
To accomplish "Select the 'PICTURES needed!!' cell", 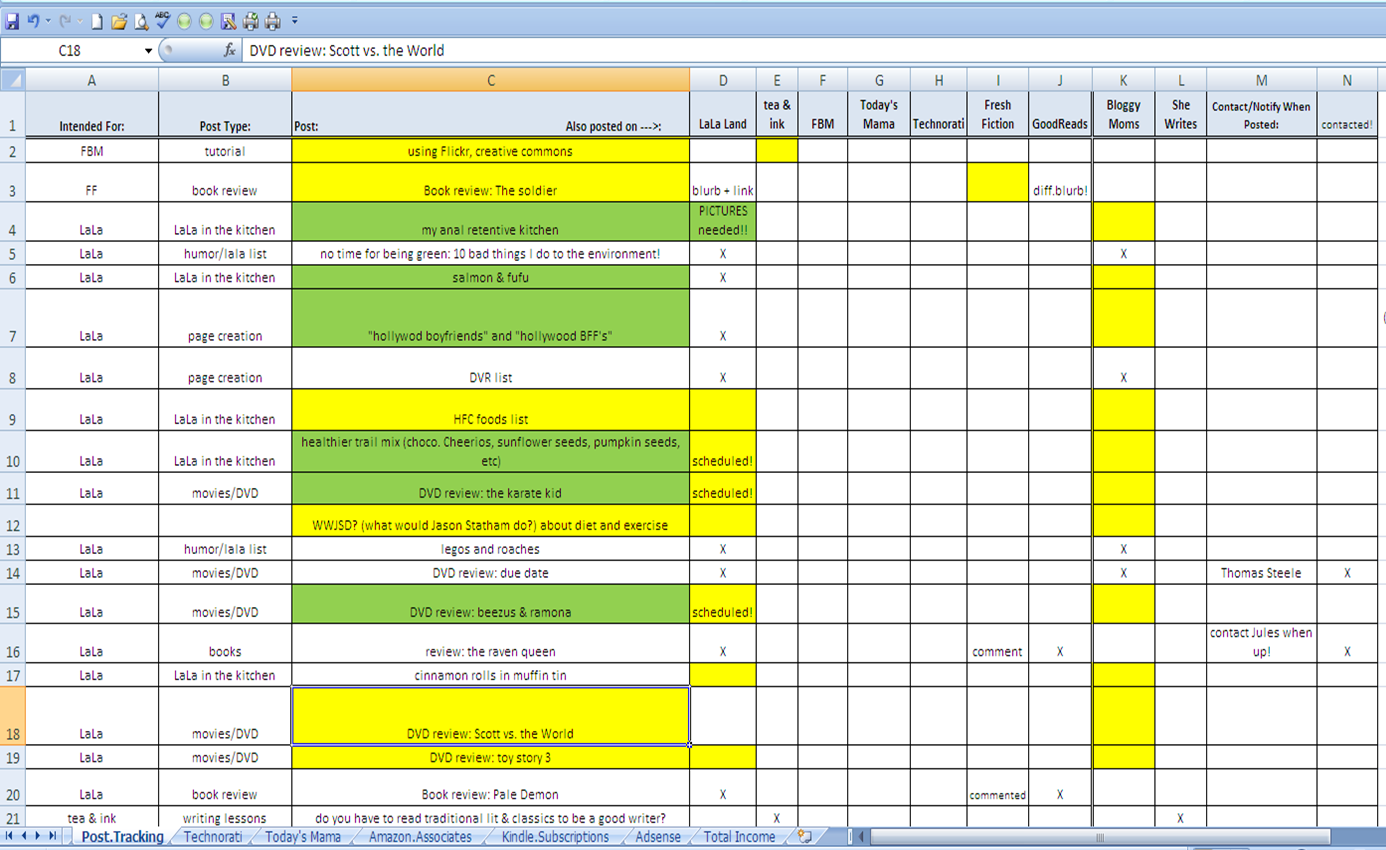I will [722, 222].
